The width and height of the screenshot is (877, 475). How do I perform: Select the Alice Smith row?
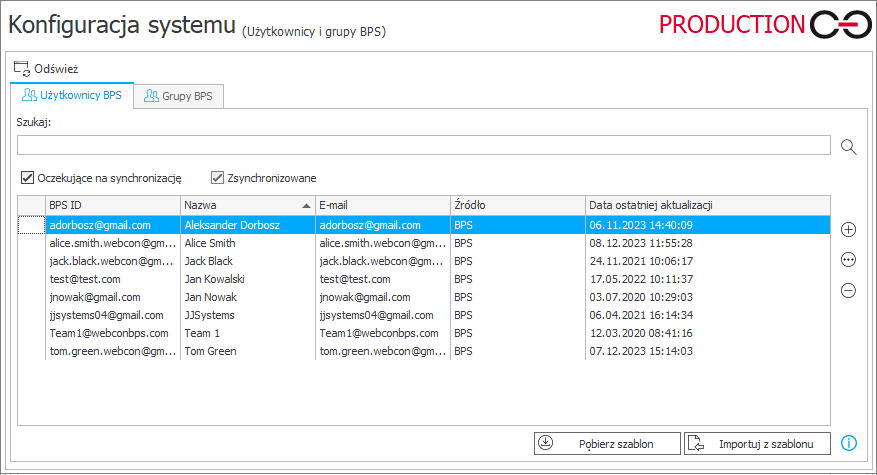423,243
